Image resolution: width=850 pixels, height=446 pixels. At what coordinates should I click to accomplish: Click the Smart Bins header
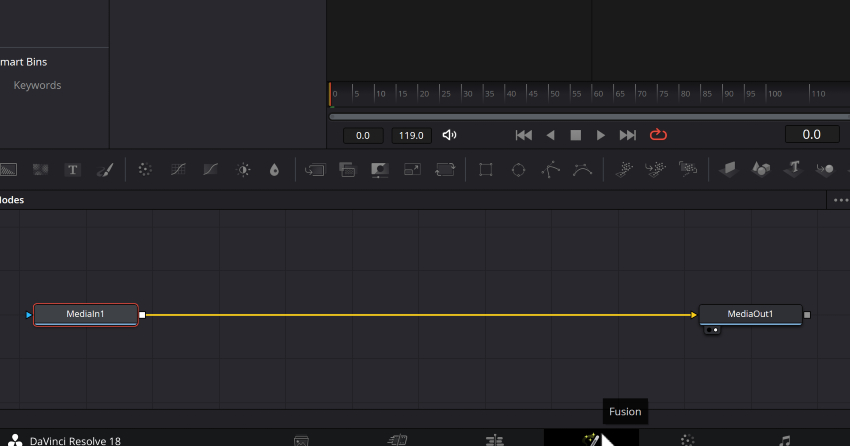[x=23, y=62]
